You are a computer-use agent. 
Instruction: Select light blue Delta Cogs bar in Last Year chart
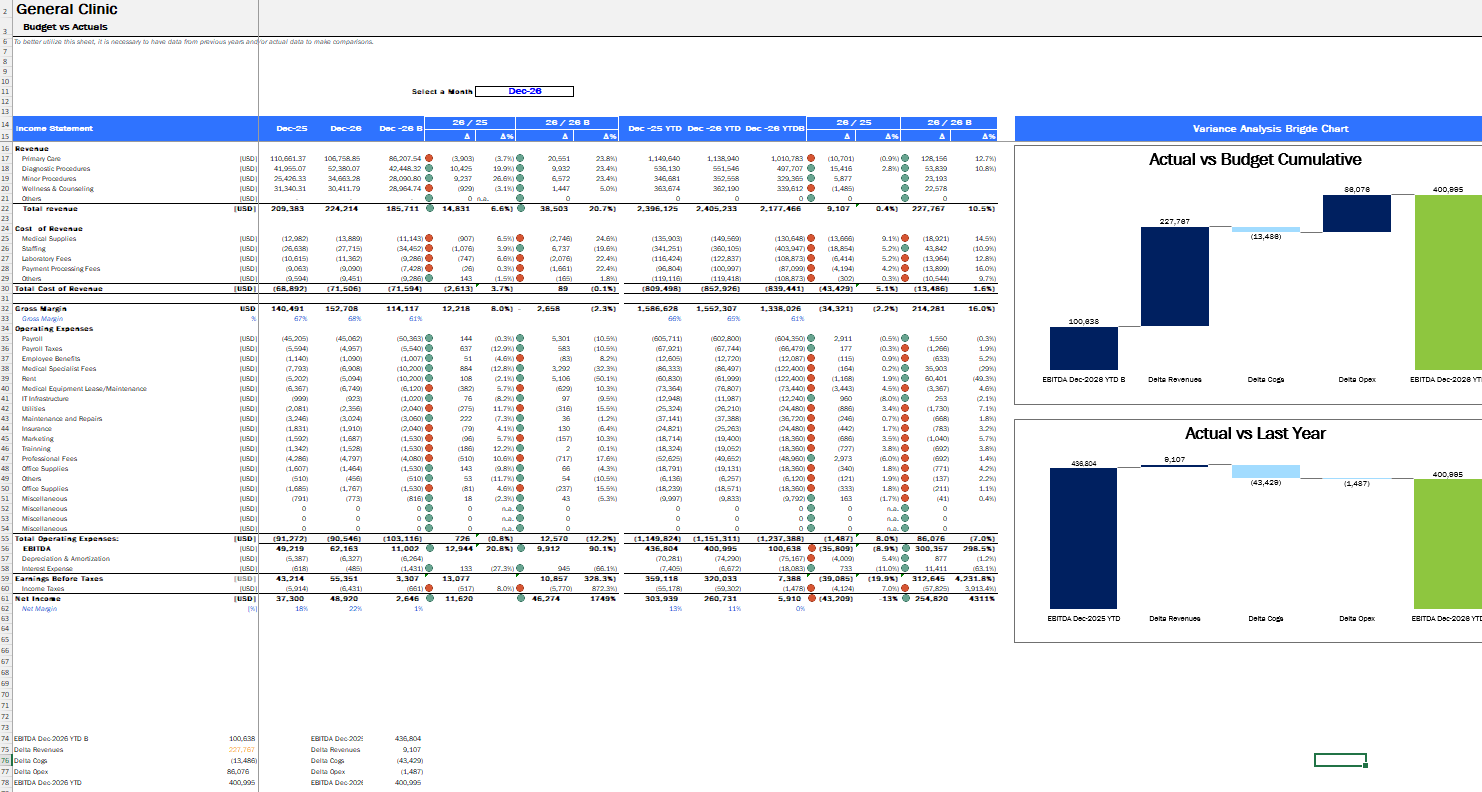tap(1265, 472)
